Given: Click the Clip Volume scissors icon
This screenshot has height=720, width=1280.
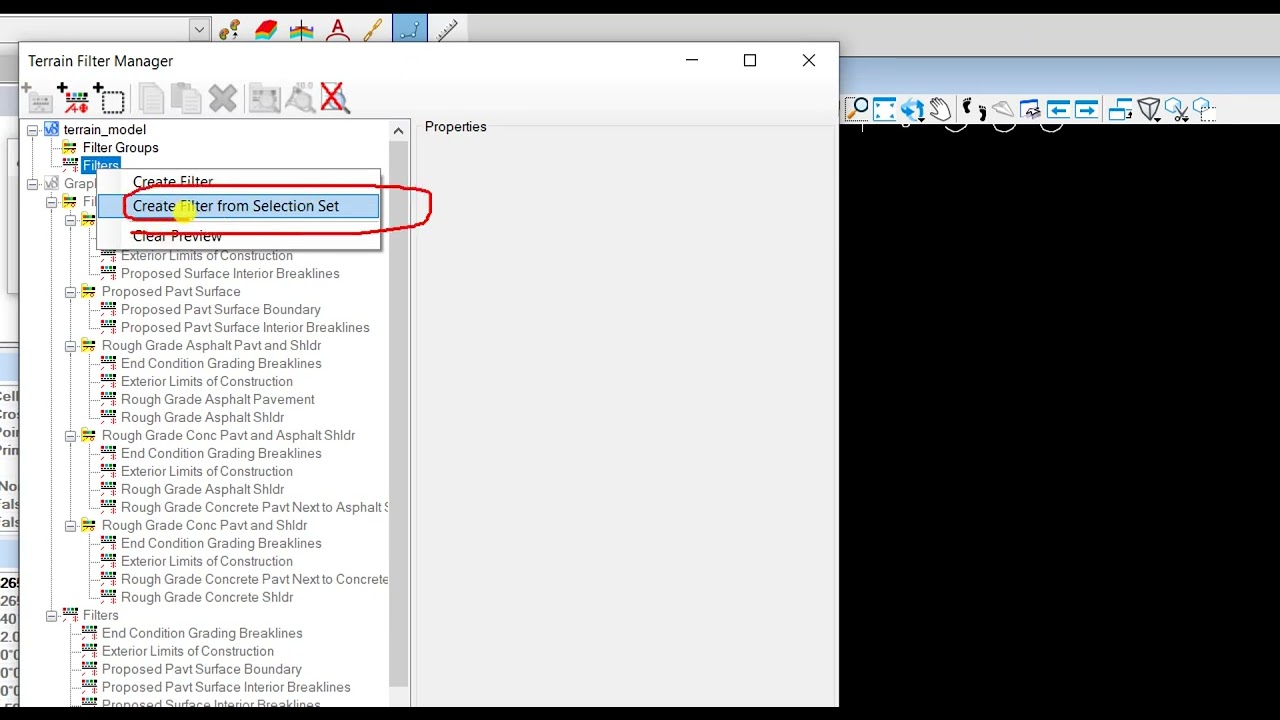Looking at the screenshot, I should coord(1176,108).
